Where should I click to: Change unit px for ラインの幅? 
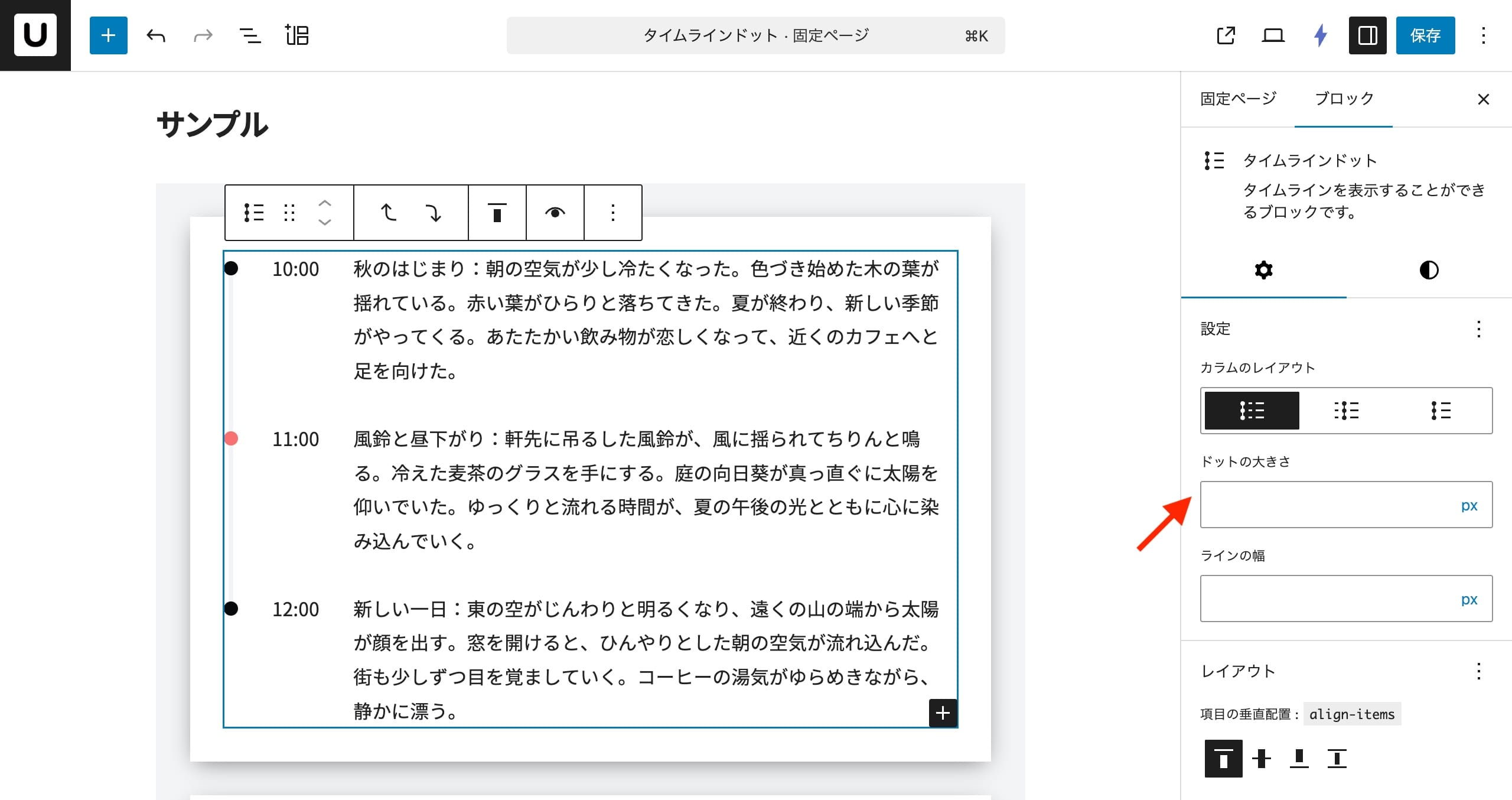click(x=1469, y=600)
